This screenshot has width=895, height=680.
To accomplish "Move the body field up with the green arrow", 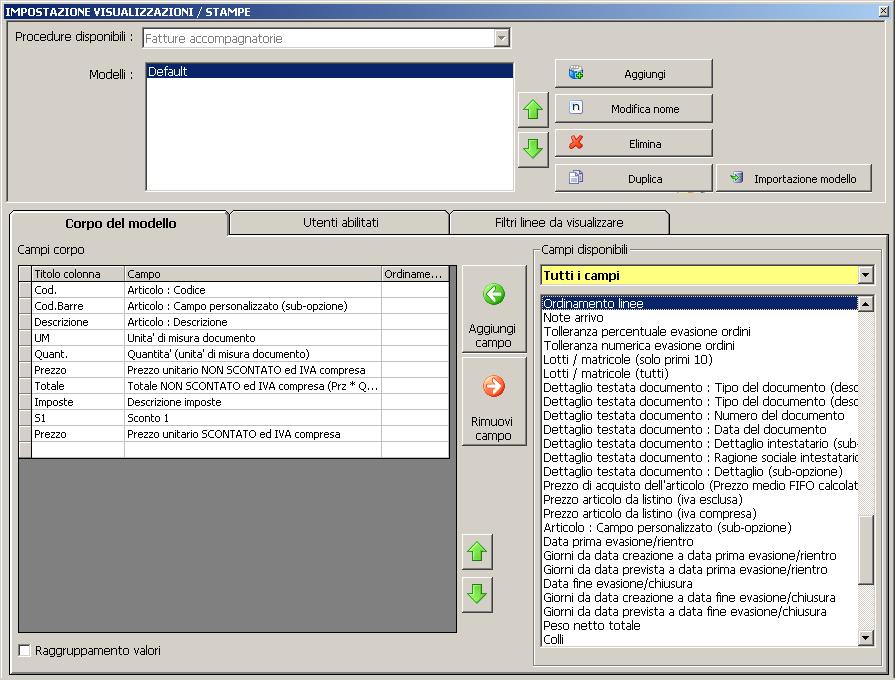I will [477, 551].
